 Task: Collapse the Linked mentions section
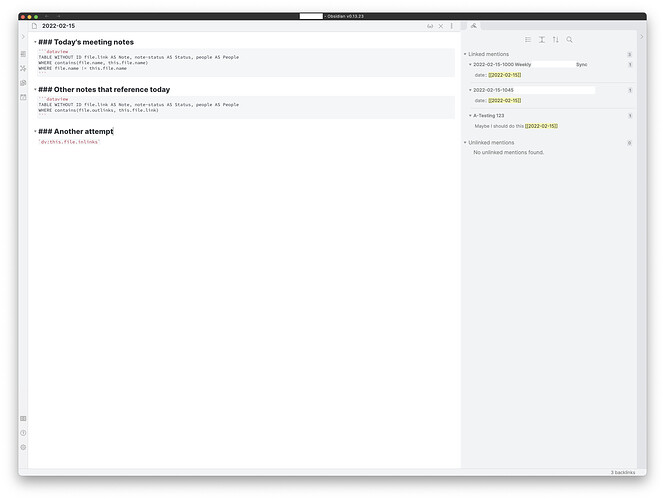click(x=465, y=54)
